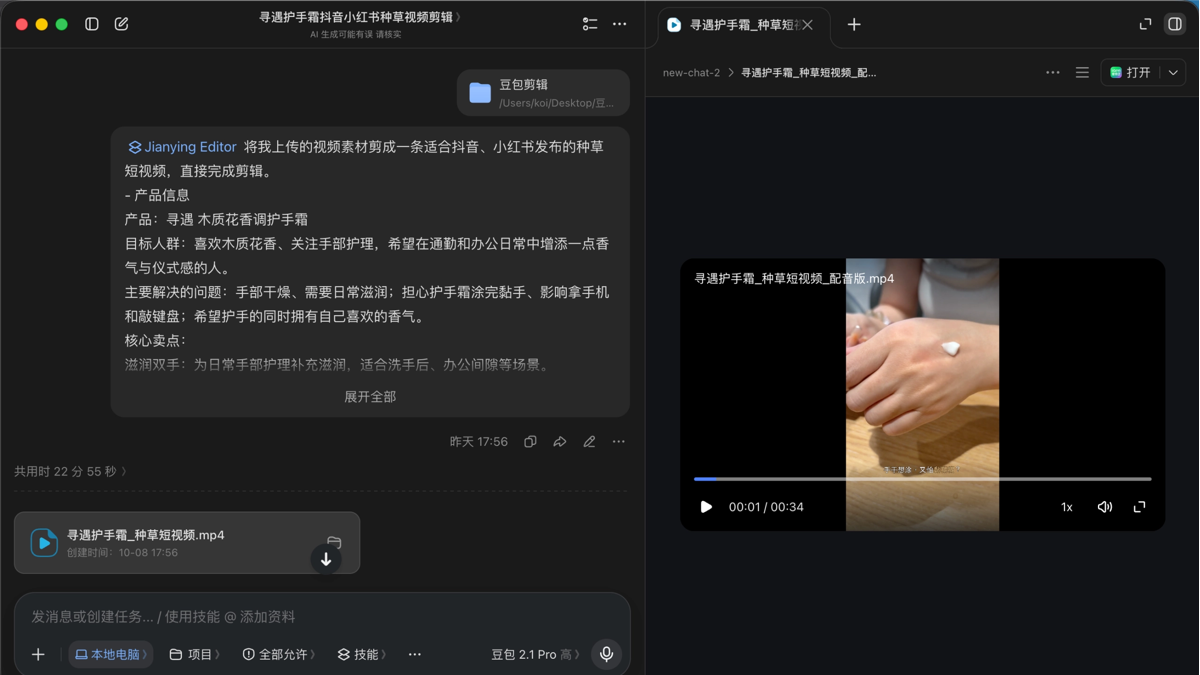Image resolution: width=1200 pixels, height=675 pixels.
Task: Open the task list icon in chat header
Action: coord(590,24)
